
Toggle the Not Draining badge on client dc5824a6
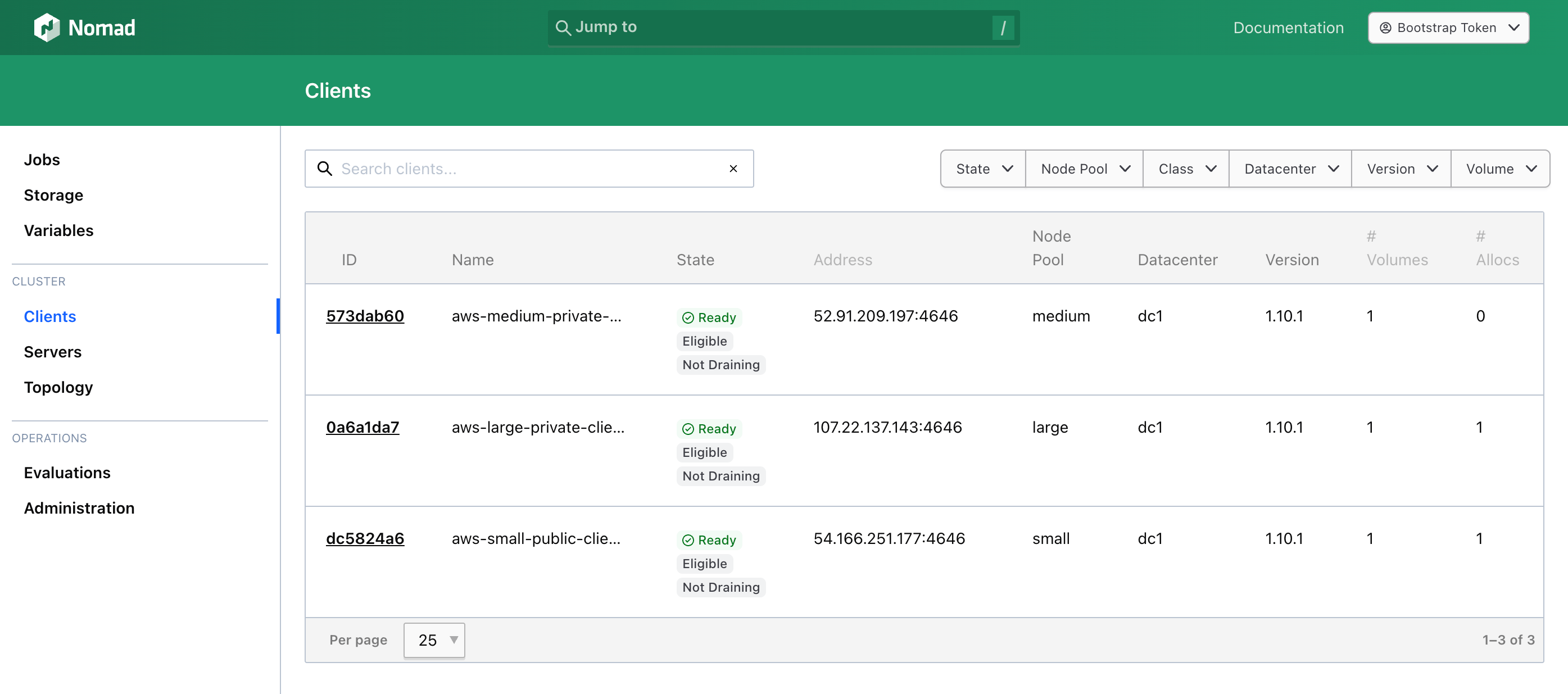pyautogui.click(x=720, y=587)
